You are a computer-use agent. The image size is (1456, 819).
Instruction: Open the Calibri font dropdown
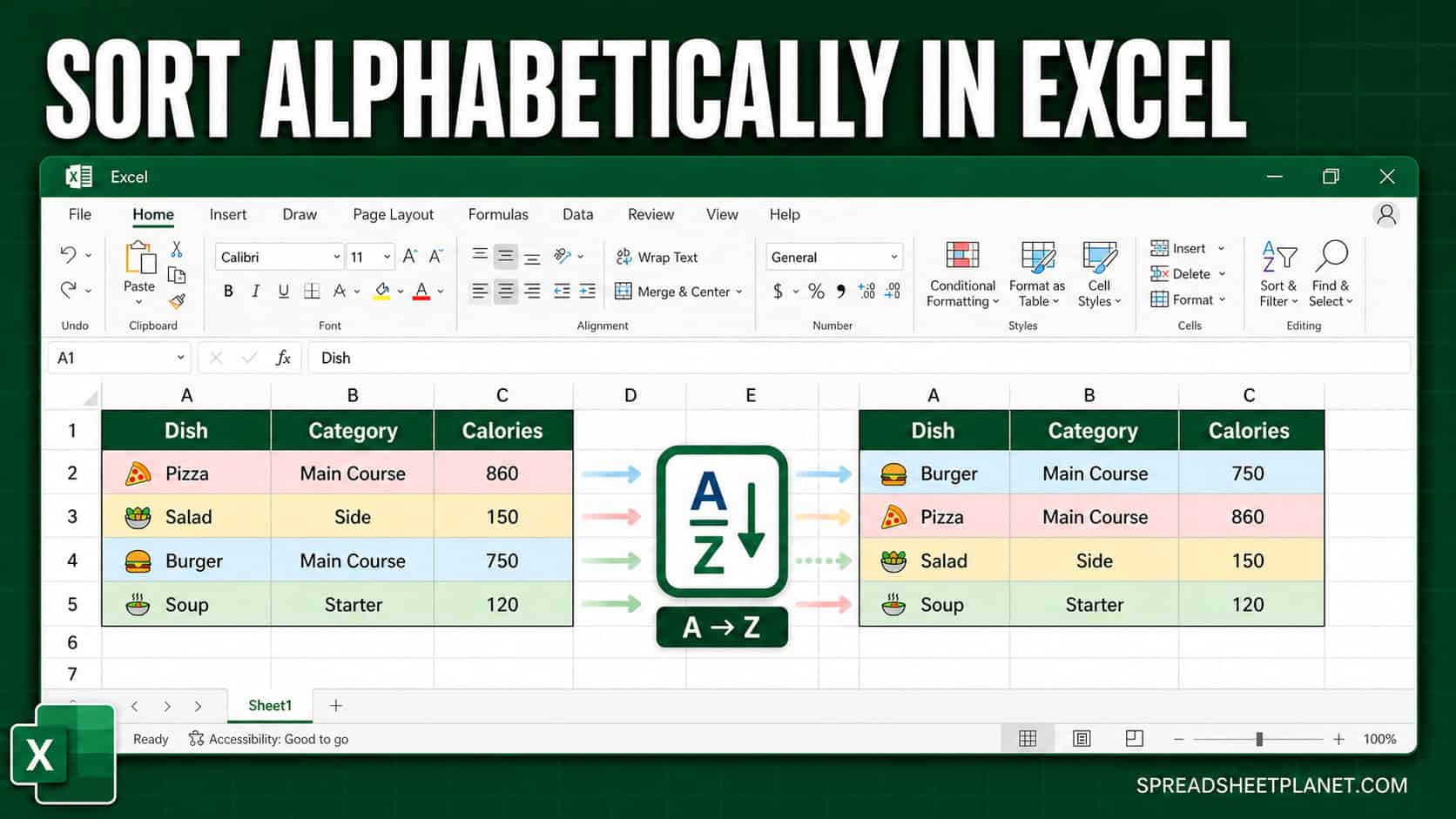coord(336,257)
